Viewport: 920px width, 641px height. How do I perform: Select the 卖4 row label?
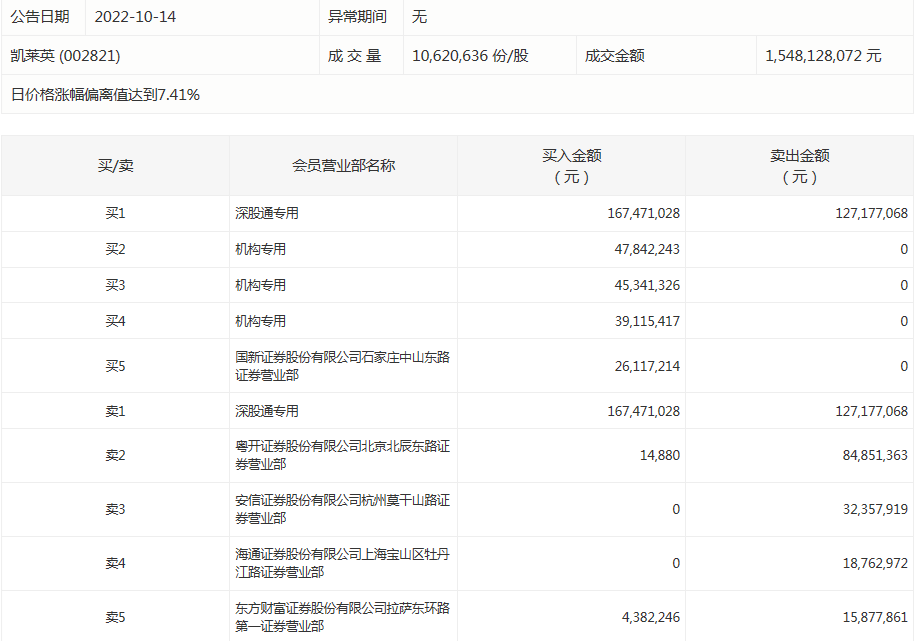(116, 564)
